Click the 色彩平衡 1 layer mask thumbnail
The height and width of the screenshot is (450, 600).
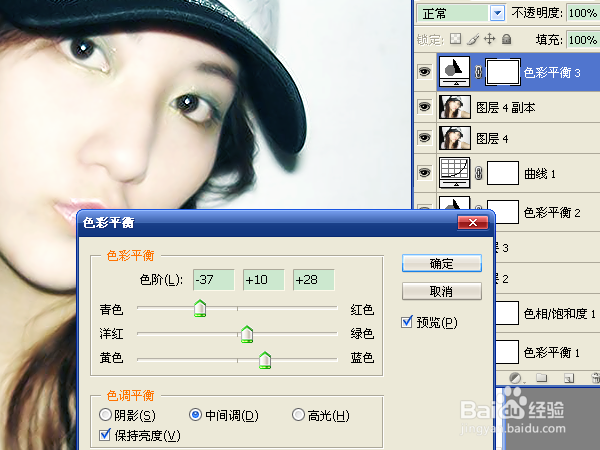coord(507,352)
